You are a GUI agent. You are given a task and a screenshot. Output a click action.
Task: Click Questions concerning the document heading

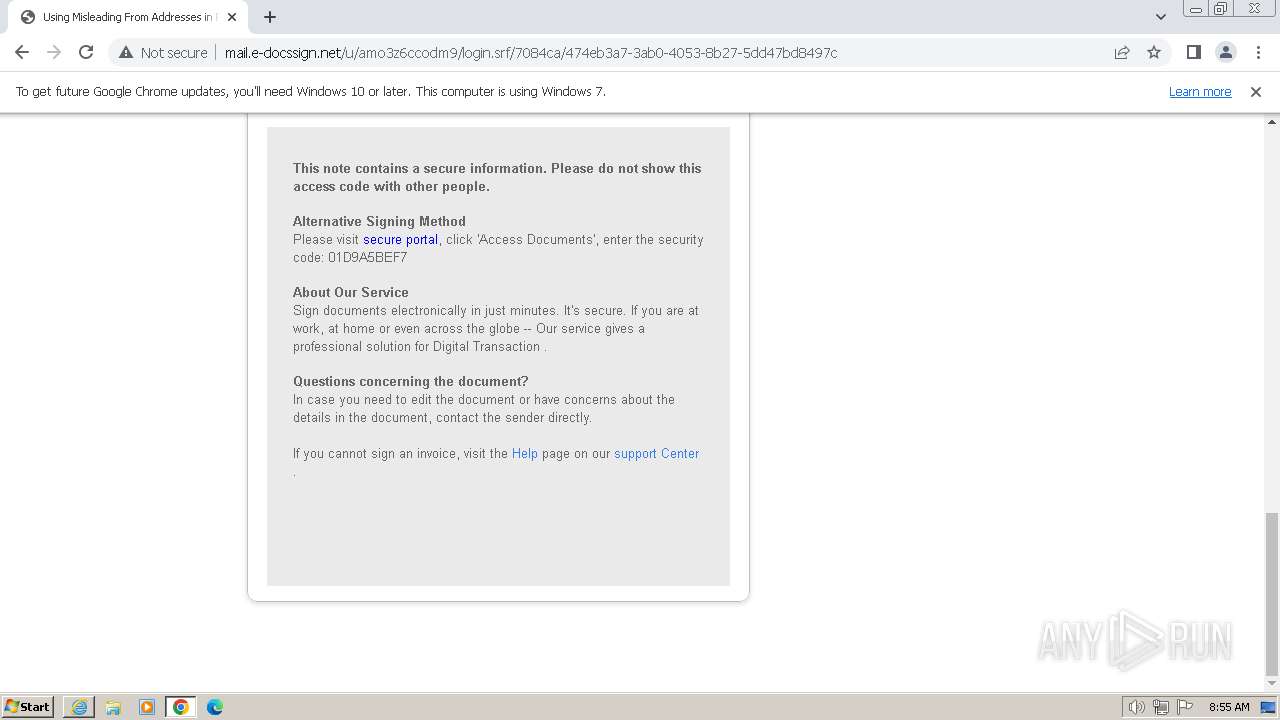click(410, 381)
